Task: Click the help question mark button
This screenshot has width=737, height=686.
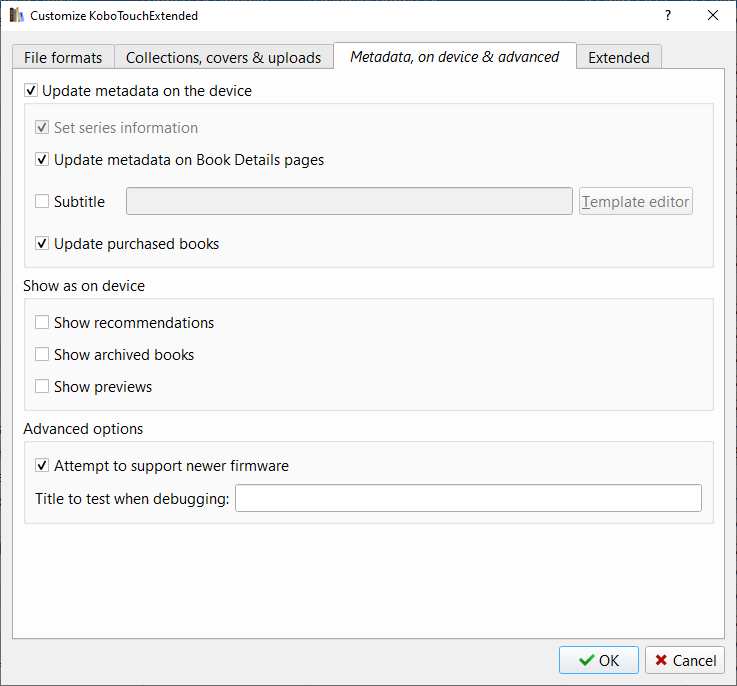Action: 667,16
